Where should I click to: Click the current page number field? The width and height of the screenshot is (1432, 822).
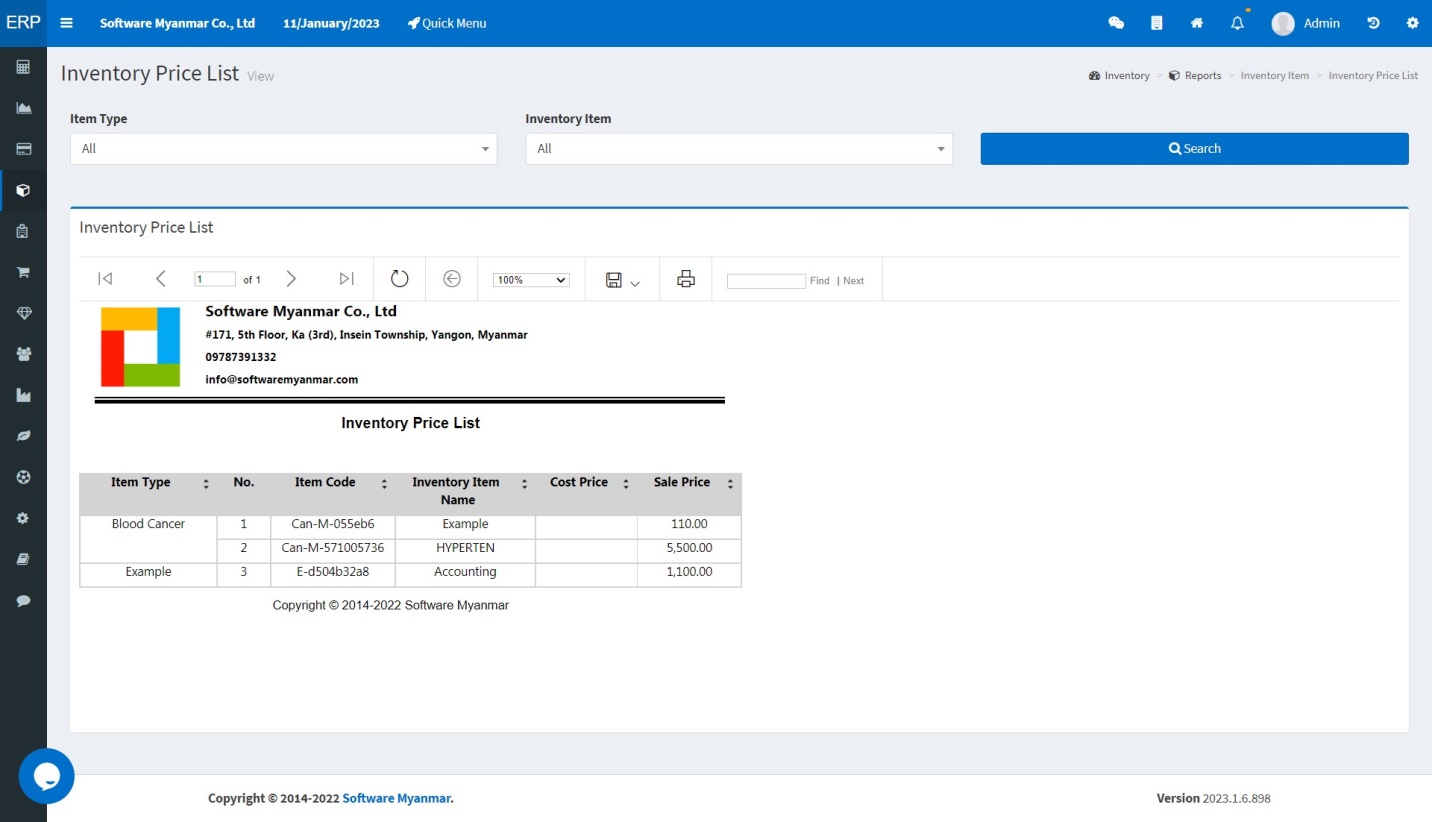[x=215, y=280]
